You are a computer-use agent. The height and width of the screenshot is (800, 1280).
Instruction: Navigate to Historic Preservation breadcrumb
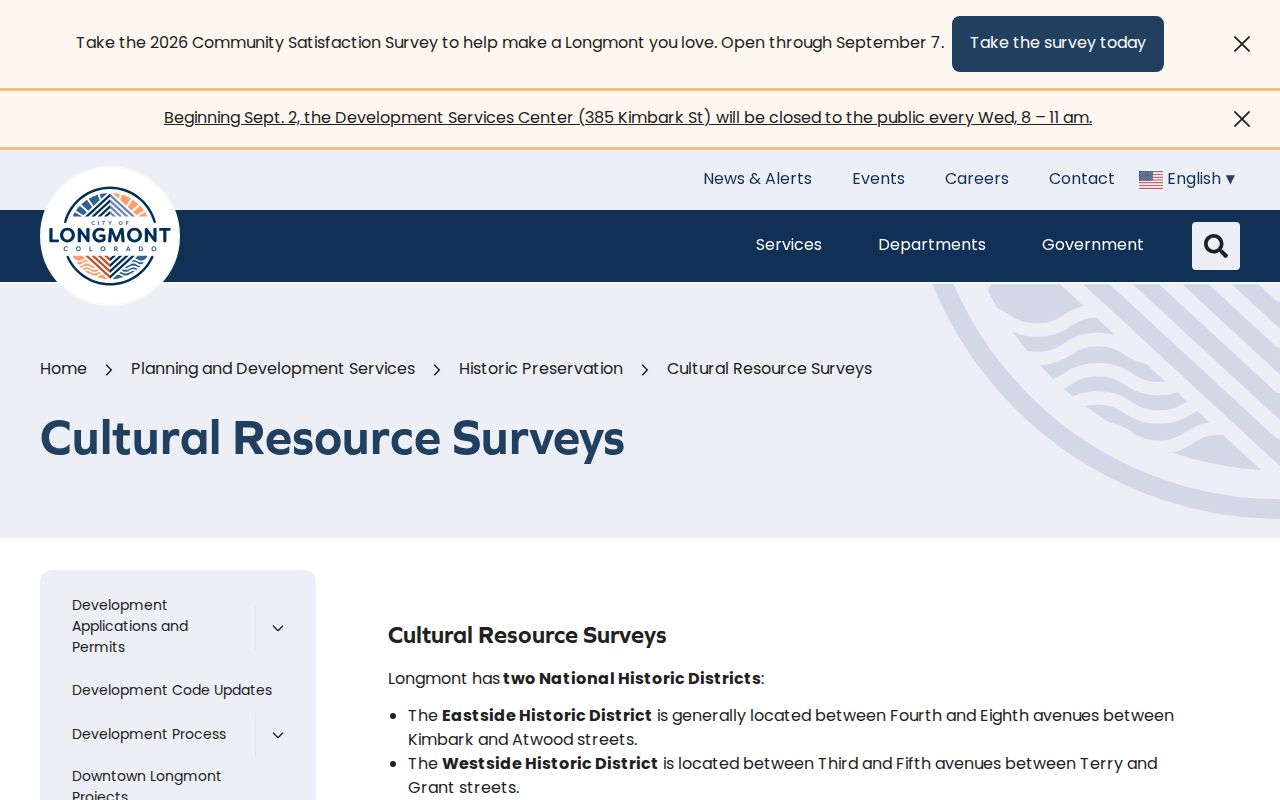tap(541, 369)
